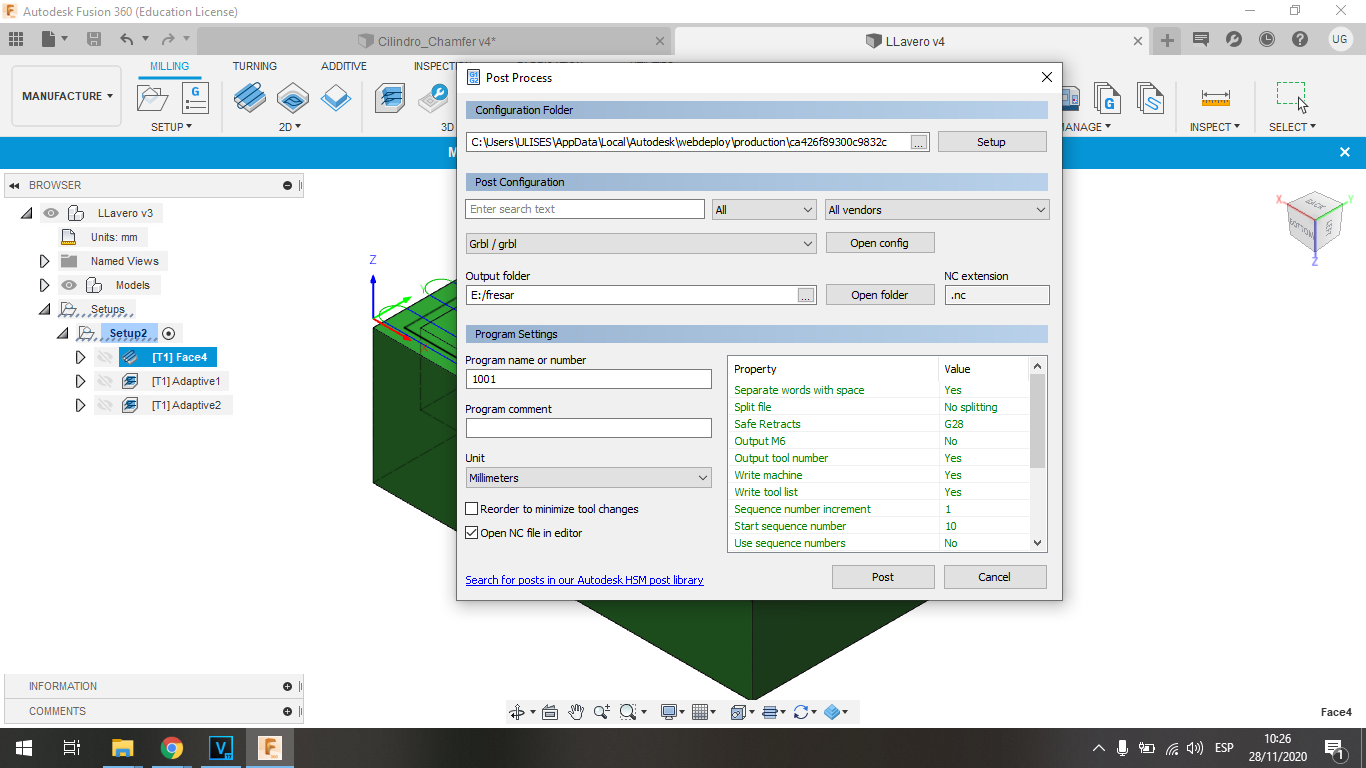Open Task View on the taskbar
The image size is (1366, 768).
(72, 748)
